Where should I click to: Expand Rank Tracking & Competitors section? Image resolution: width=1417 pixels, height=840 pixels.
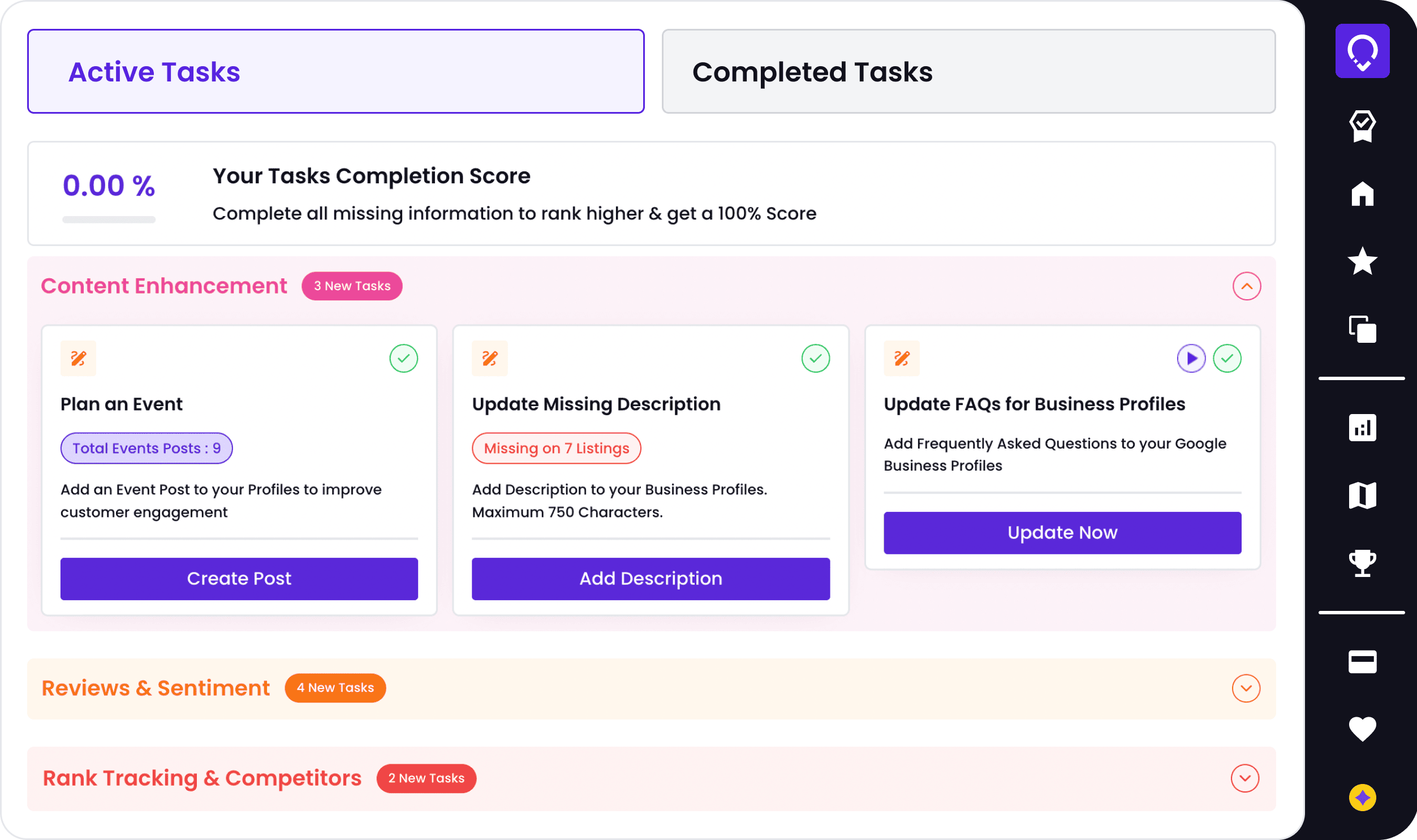1245,778
